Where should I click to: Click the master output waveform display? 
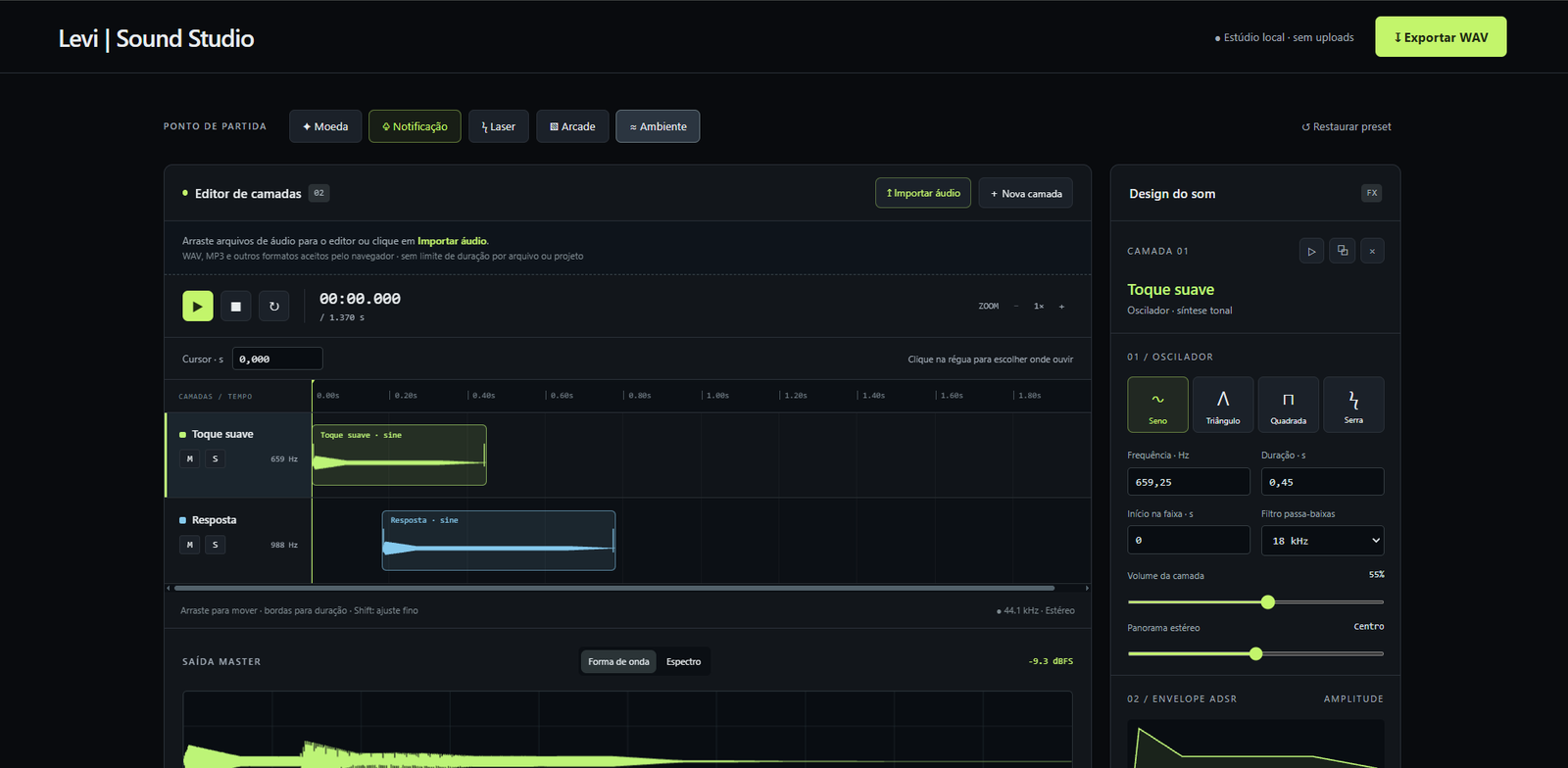pyautogui.click(x=627, y=730)
